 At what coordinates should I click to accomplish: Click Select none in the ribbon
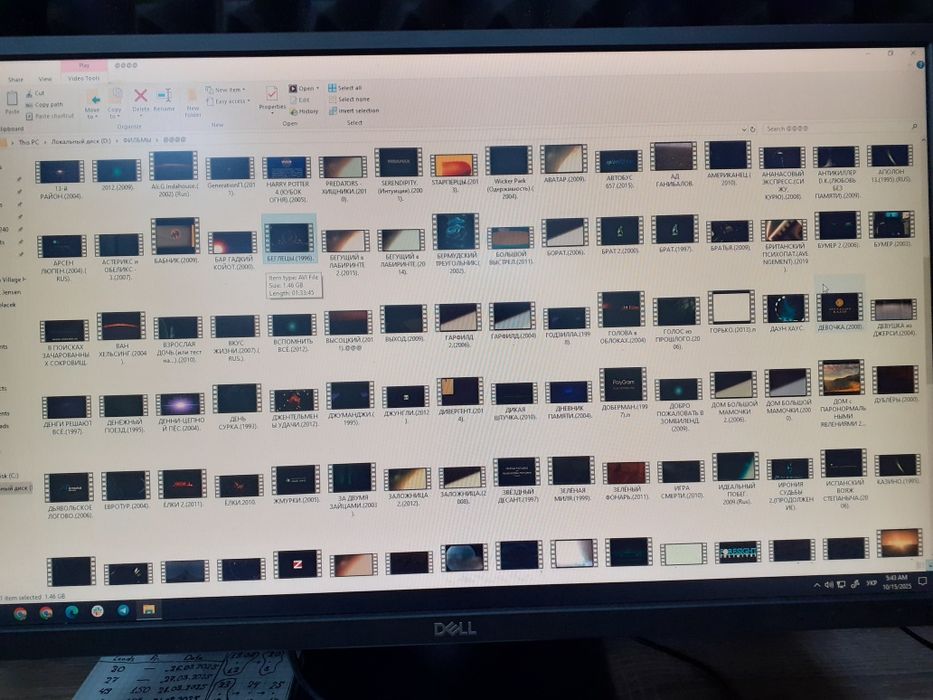coord(349,99)
